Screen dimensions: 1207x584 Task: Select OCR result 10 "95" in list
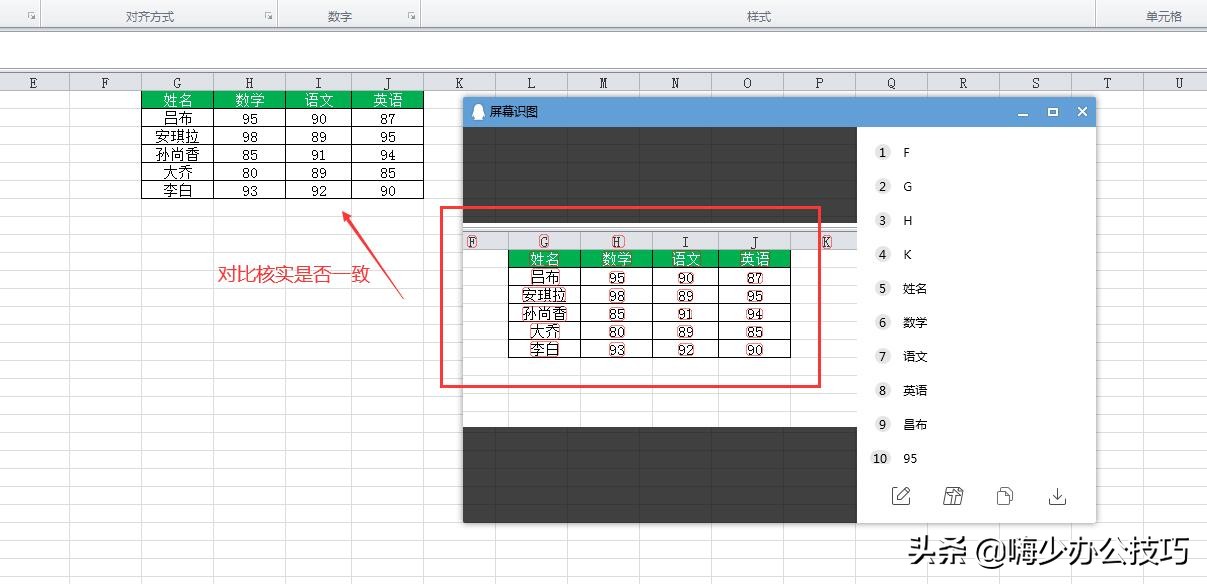coord(976,458)
